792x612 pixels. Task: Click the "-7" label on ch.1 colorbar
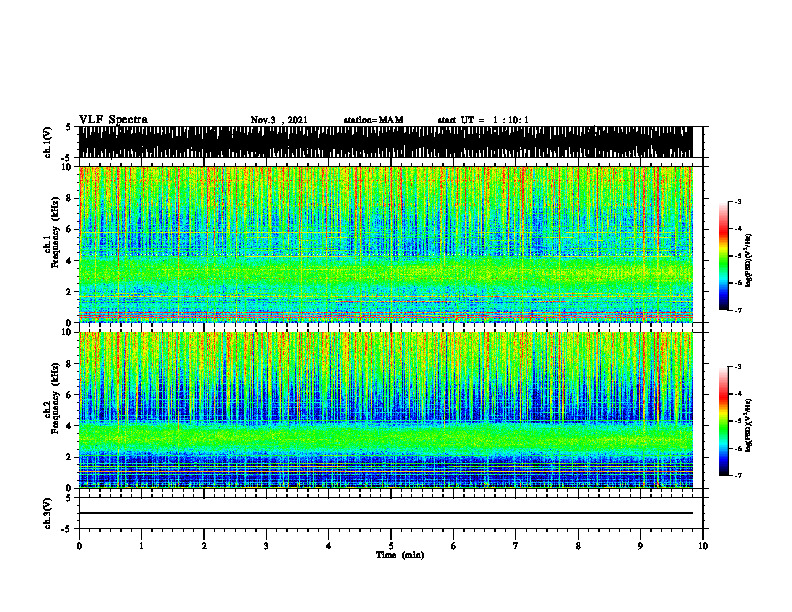point(738,310)
